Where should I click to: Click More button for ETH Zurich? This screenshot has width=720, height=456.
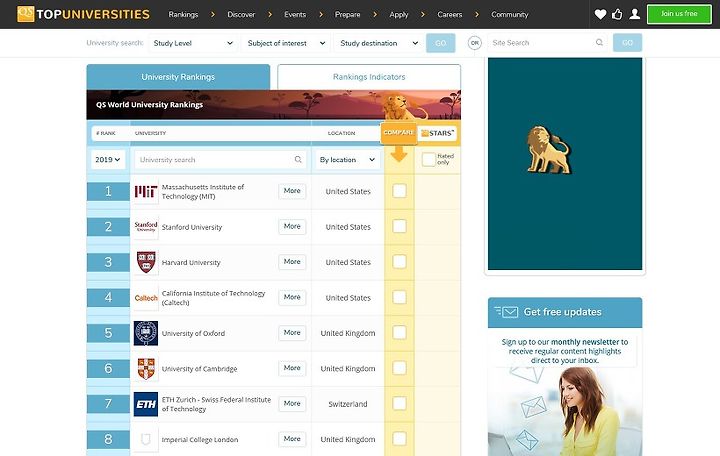(x=292, y=403)
